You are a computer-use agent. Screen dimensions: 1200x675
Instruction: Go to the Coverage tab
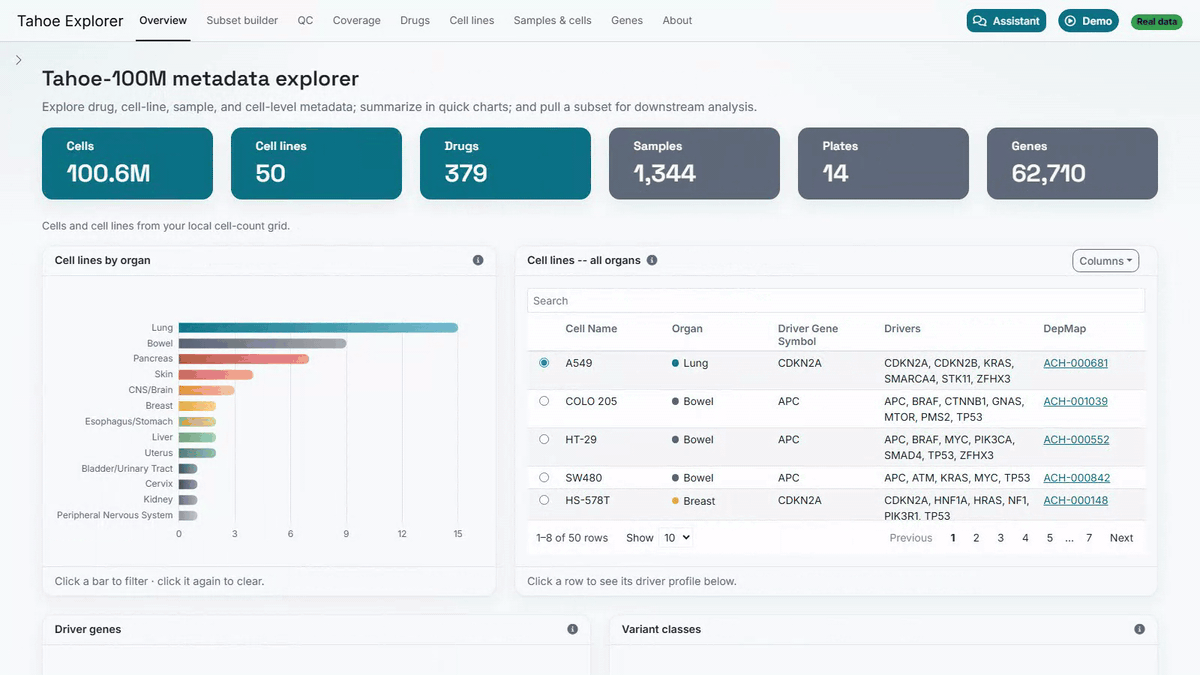pos(356,20)
